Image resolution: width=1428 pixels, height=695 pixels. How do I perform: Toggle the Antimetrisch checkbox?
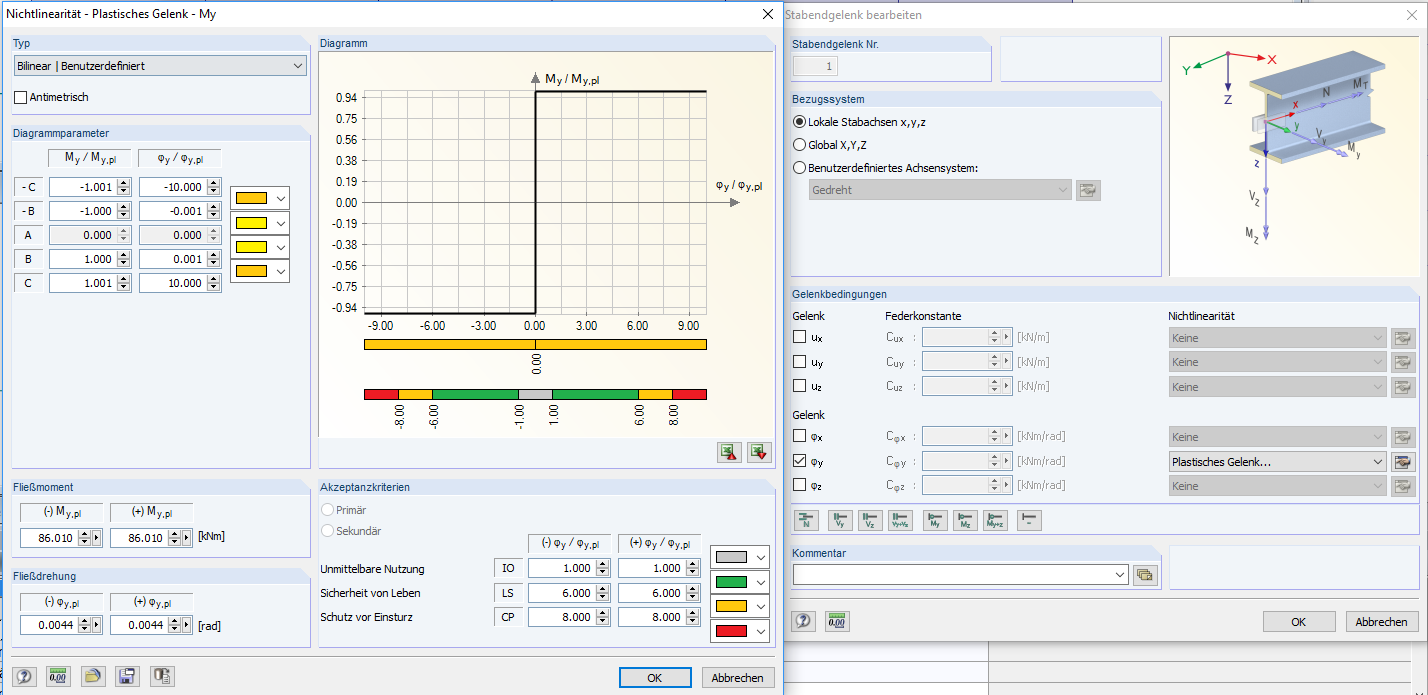20,97
